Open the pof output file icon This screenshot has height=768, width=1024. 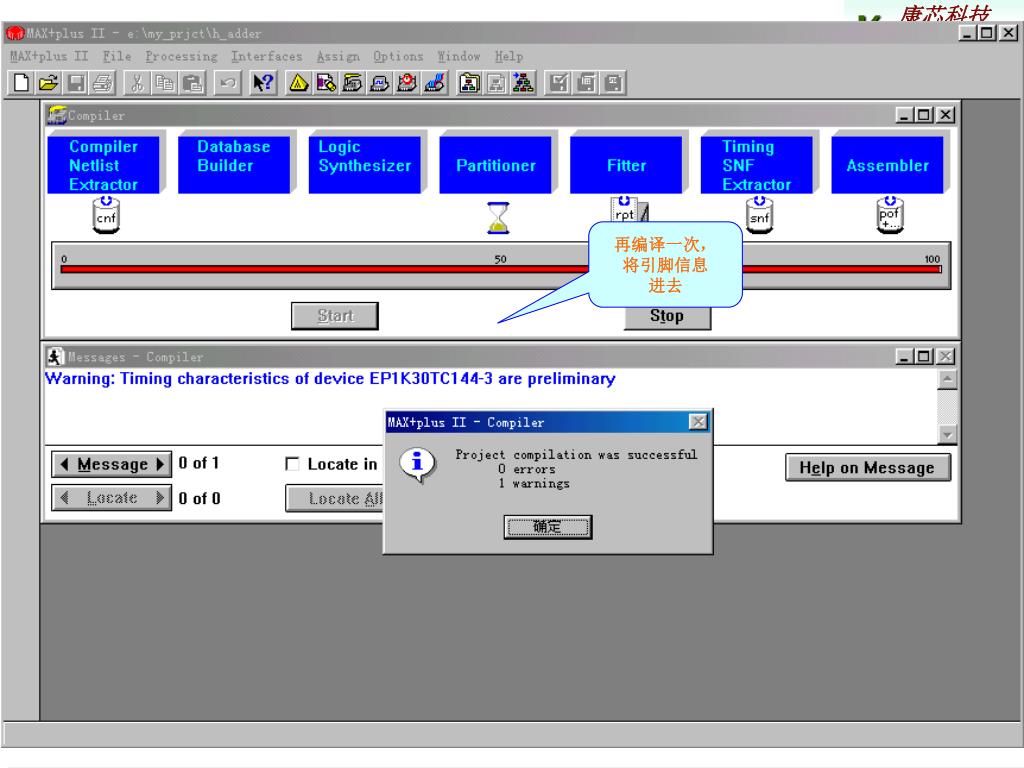click(x=889, y=216)
